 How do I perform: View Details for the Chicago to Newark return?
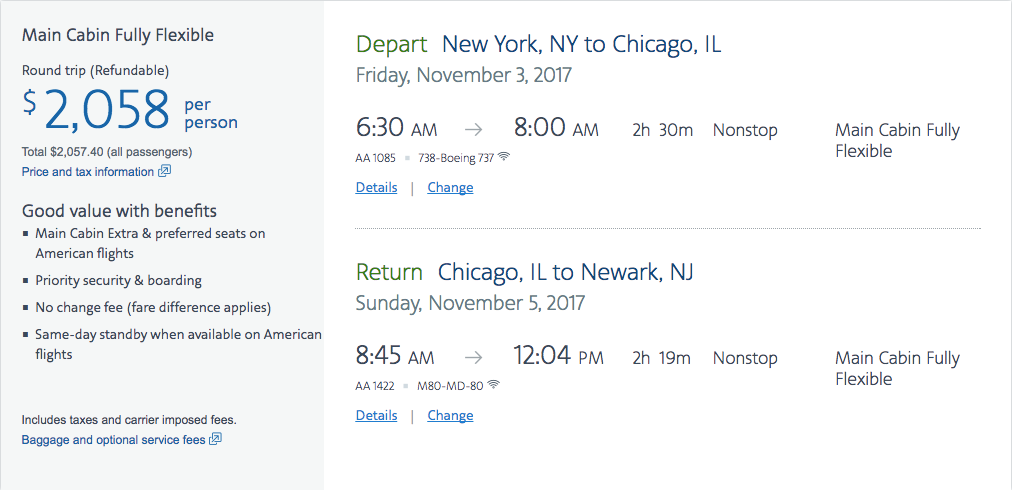(376, 416)
